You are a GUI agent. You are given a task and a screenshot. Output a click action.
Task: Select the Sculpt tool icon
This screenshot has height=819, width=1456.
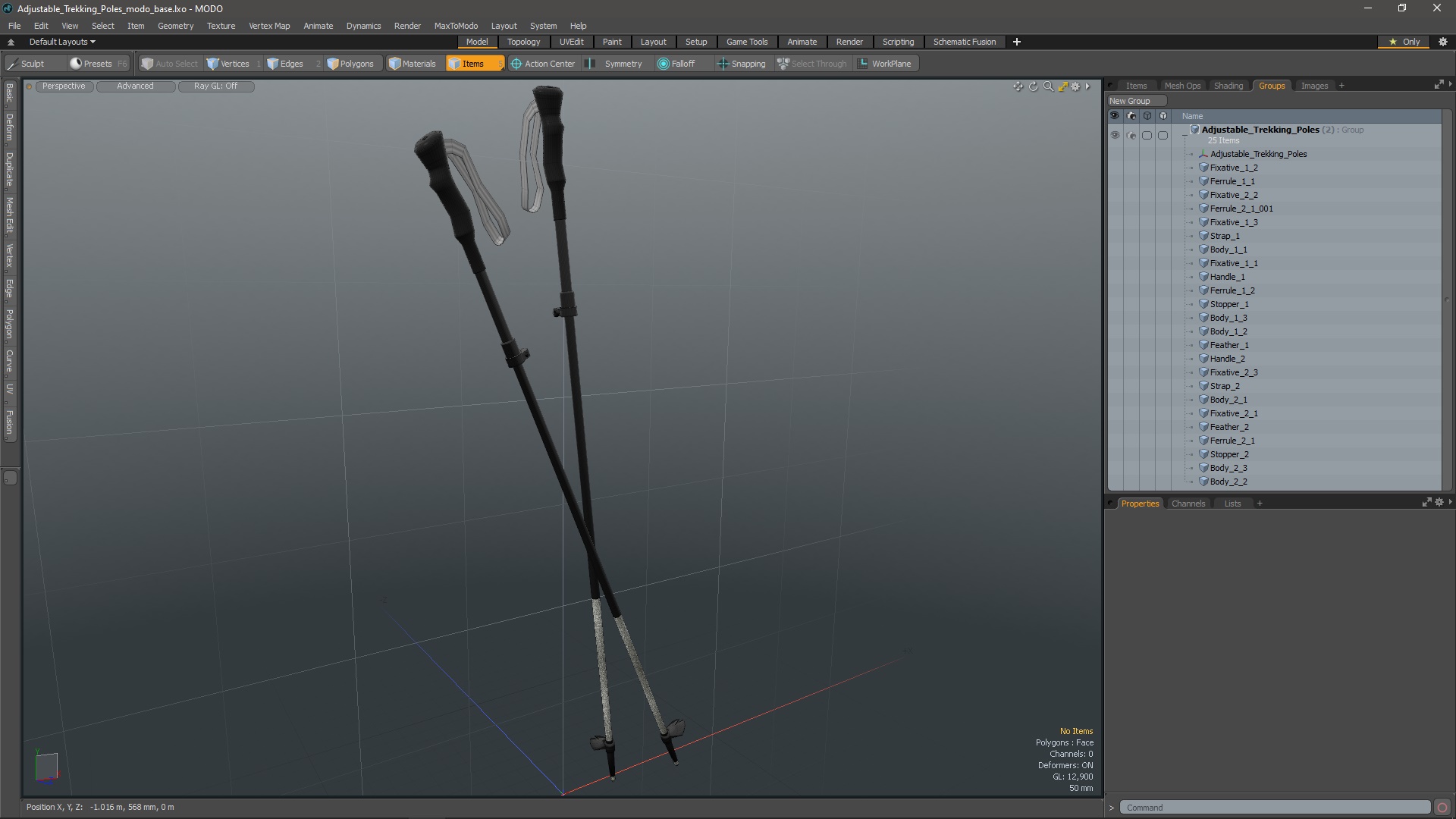tap(12, 64)
